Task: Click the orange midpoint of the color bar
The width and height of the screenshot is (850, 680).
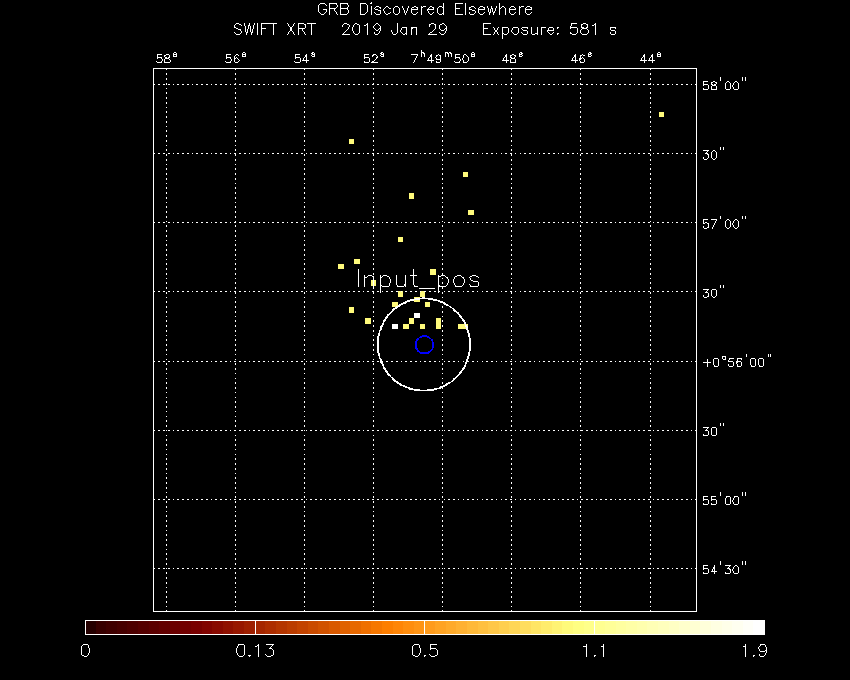Action: pos(425,627)
